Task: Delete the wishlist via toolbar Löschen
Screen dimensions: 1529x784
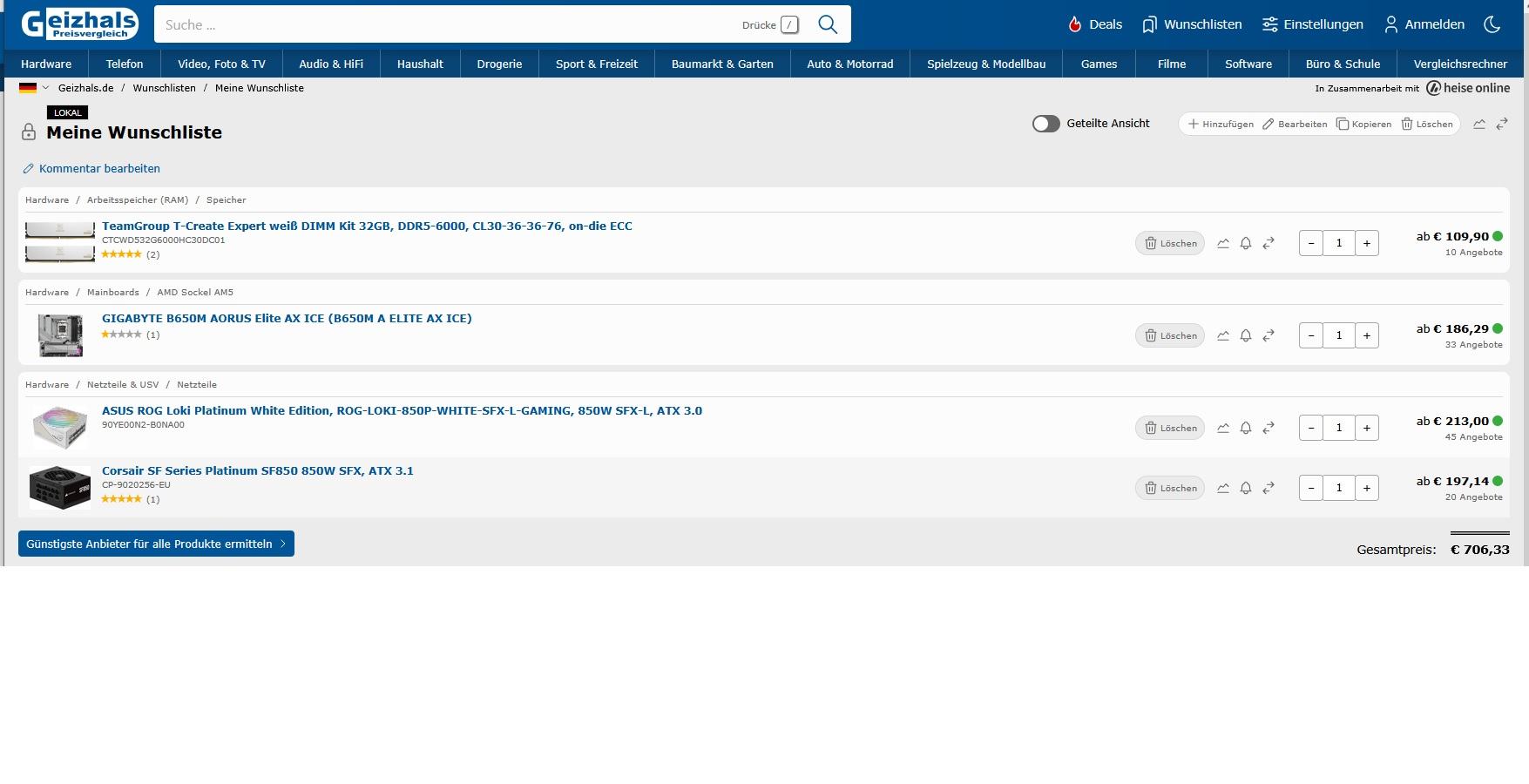Action: coord(1427,124)
